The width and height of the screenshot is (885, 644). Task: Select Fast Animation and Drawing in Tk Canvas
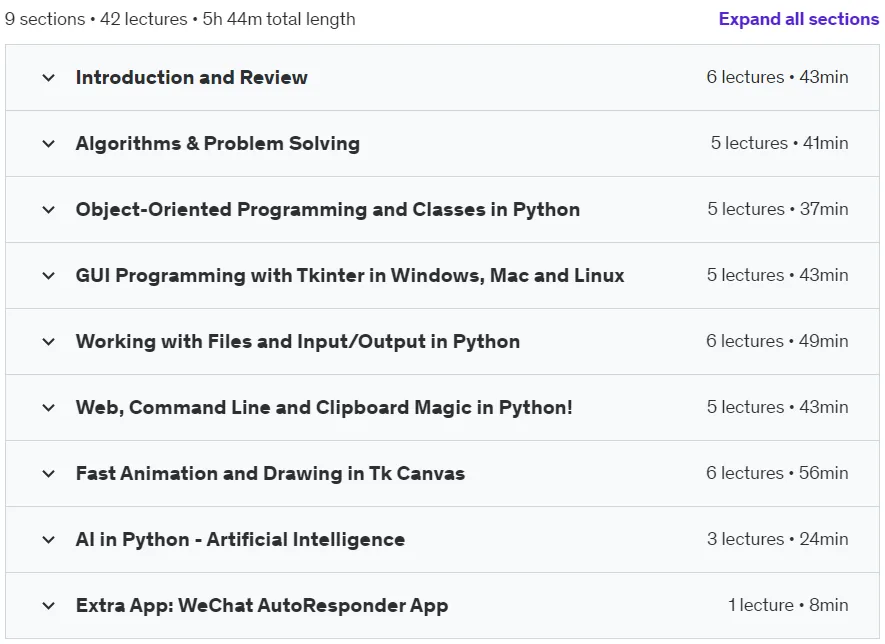pos(270,474)
